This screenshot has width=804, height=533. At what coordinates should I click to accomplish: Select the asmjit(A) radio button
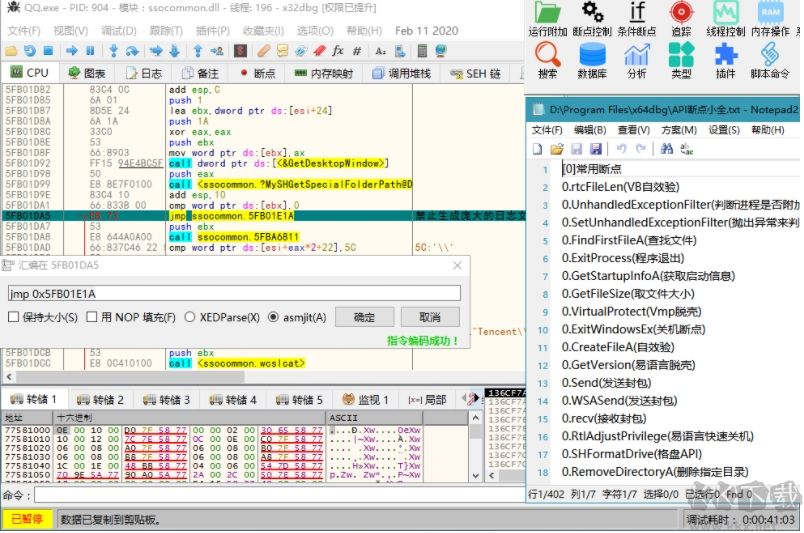(x=273, y=317)
